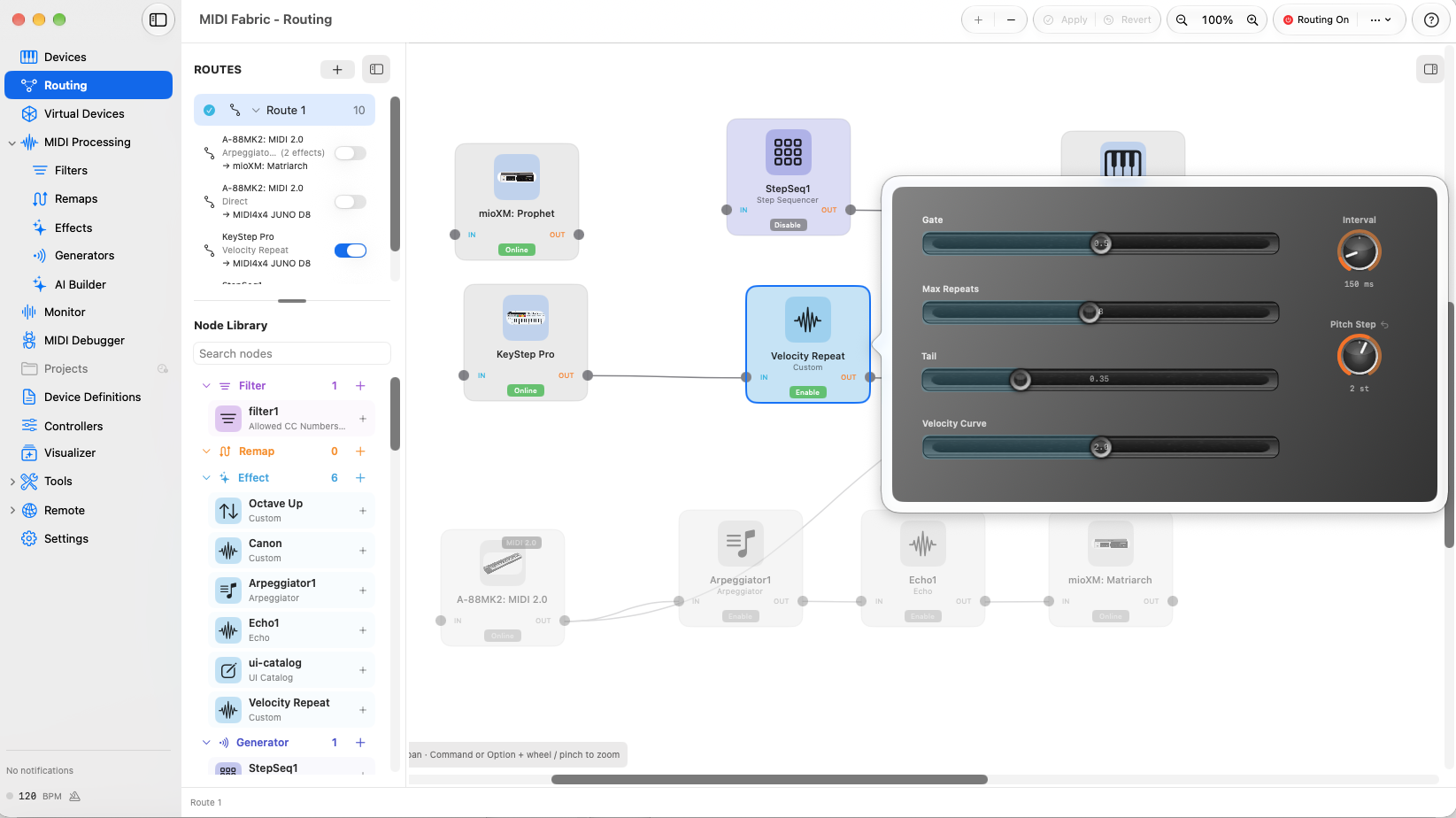Toggle the sidebar with the title bar button
Screen dimensions: 1456x818
(158, 19)
